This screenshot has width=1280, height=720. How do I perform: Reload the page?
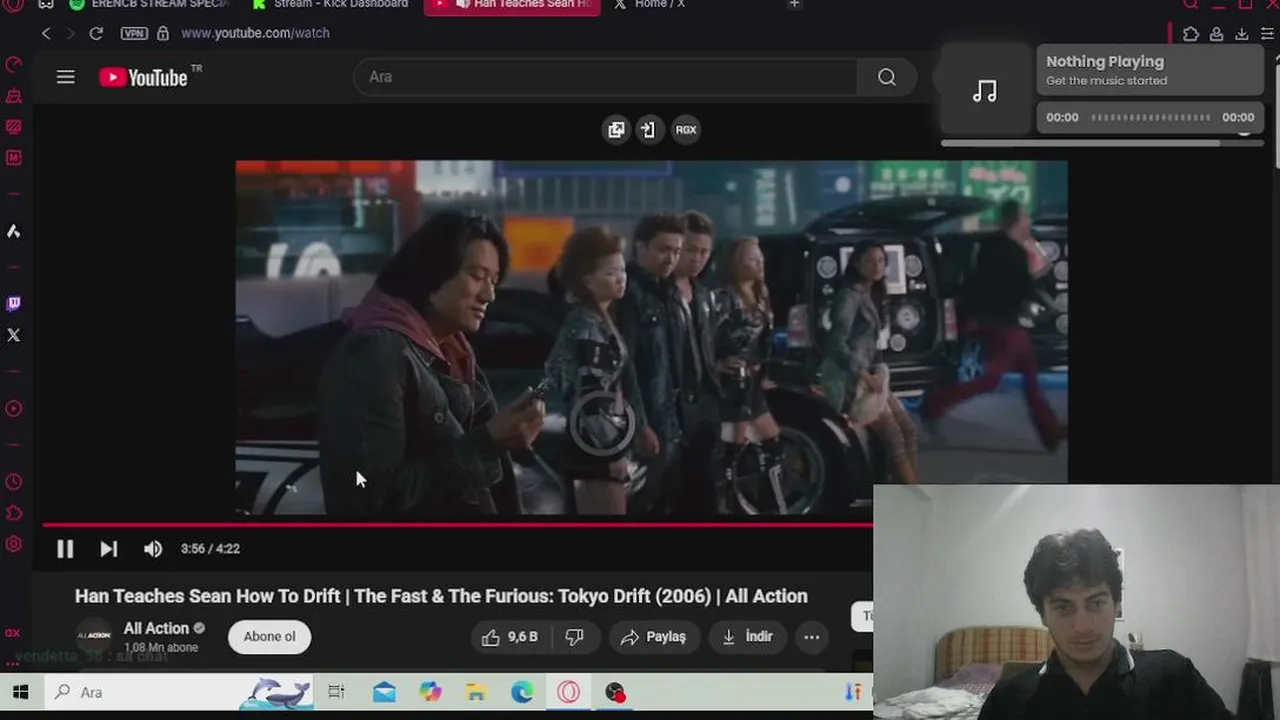point(96,33)
